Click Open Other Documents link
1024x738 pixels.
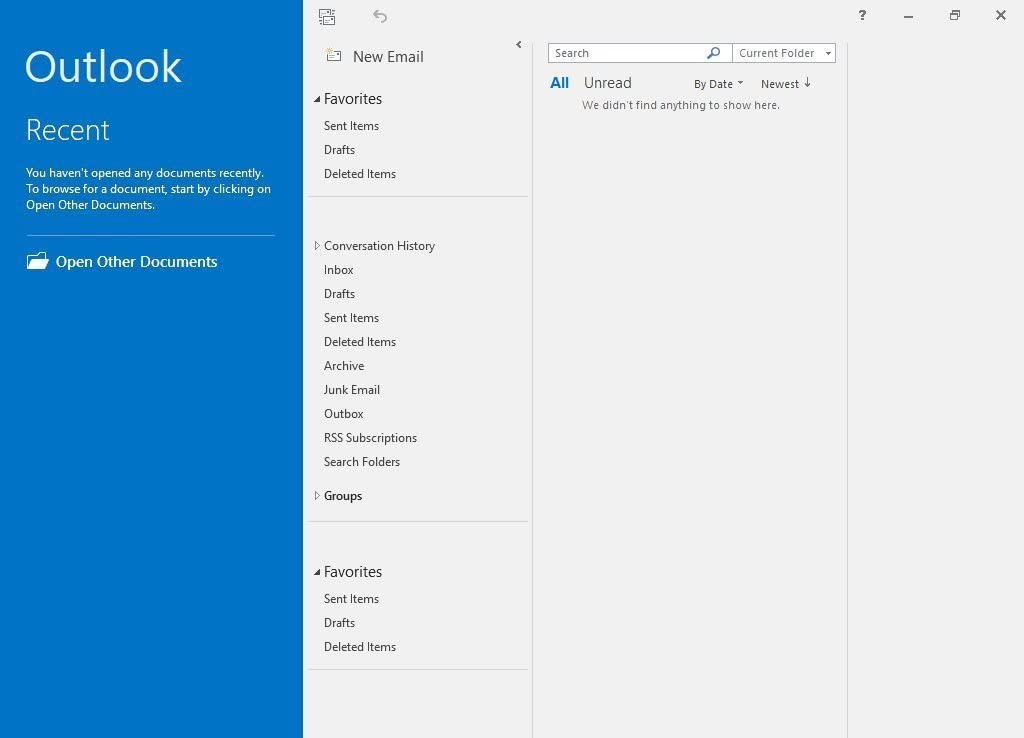136,262
